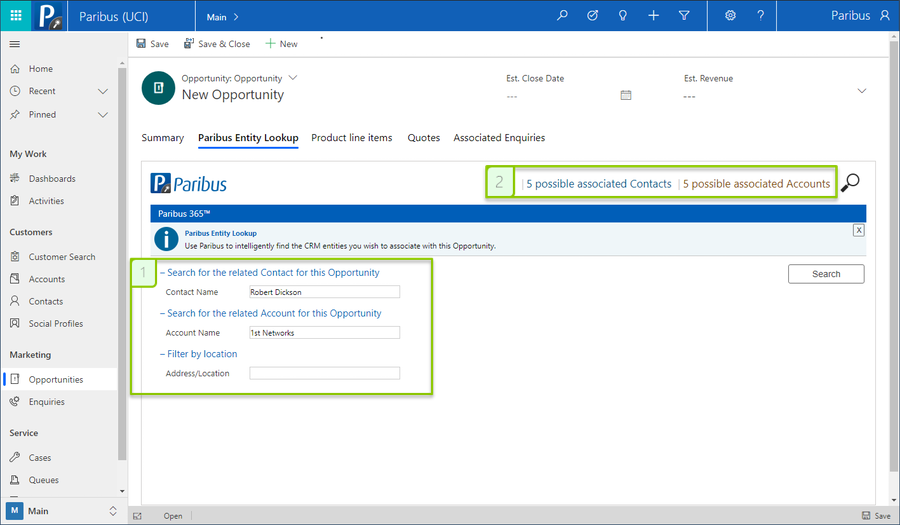The image size is (900, 525).
Task: Click the Paribus 365 blue header bar
Action: coord(508,213)
